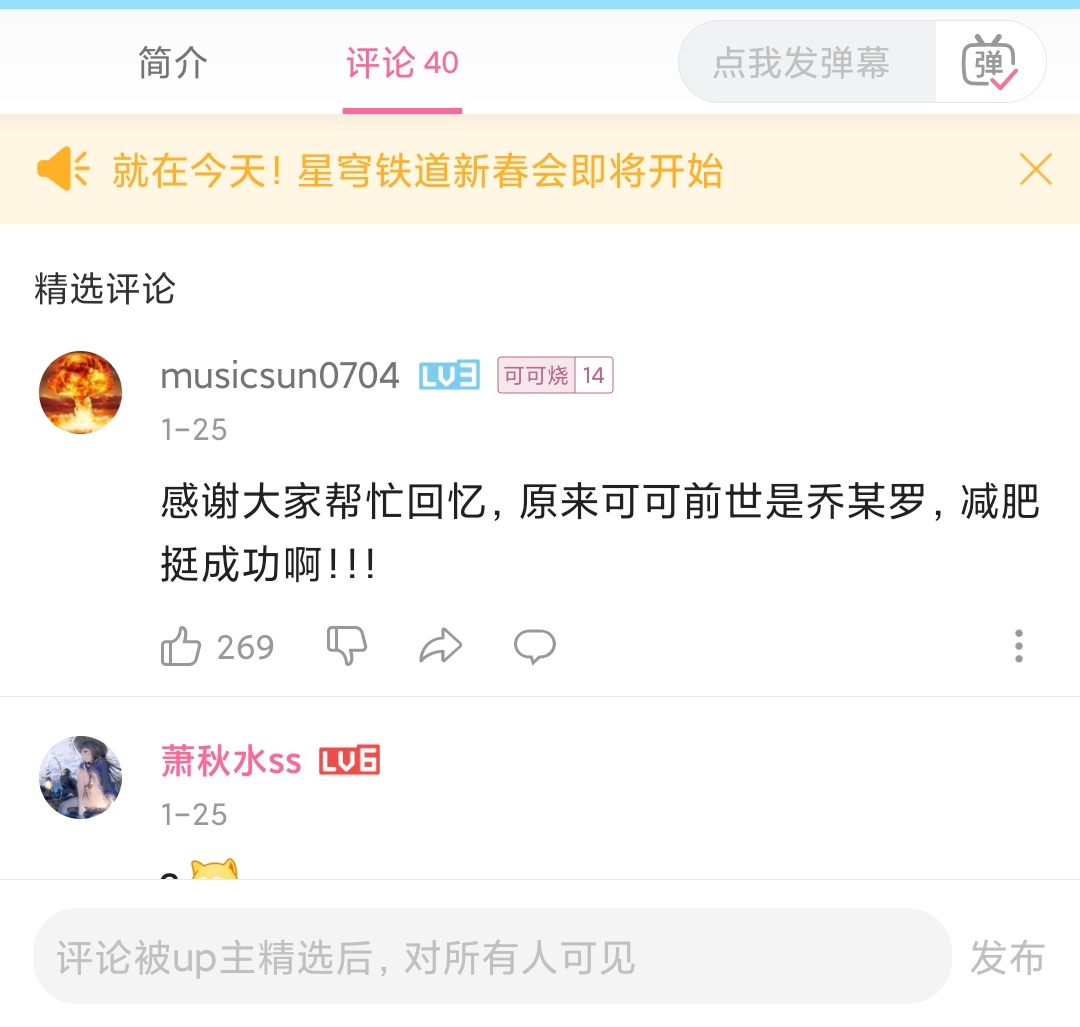Open 萧秋水ss avatar thumbnail
1080x1027 pixels.
click(81, 777)
